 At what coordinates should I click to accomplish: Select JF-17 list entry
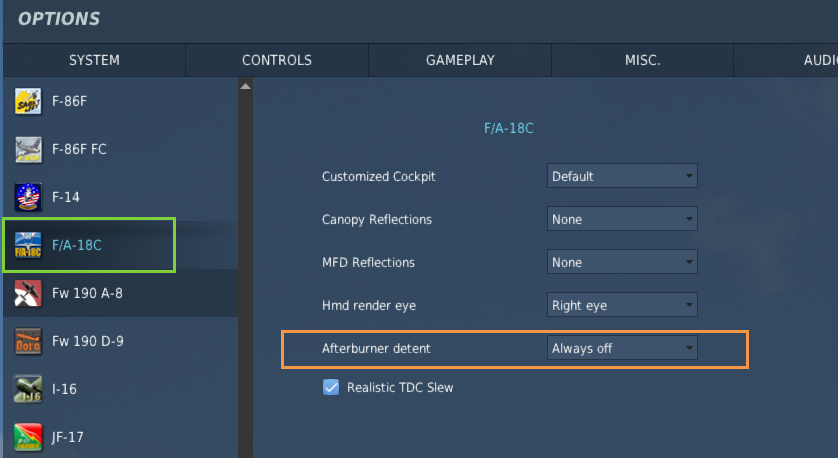coord(120,437)
